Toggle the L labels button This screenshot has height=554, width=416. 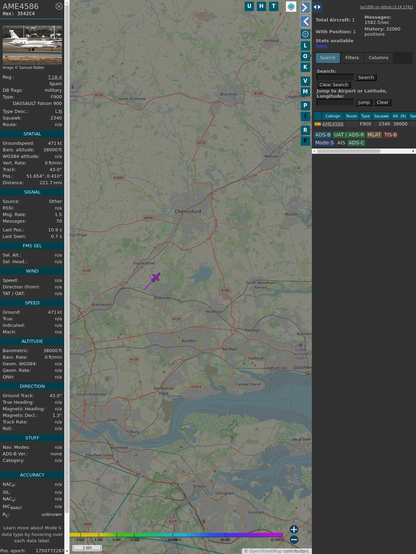(x=305, y=46)
